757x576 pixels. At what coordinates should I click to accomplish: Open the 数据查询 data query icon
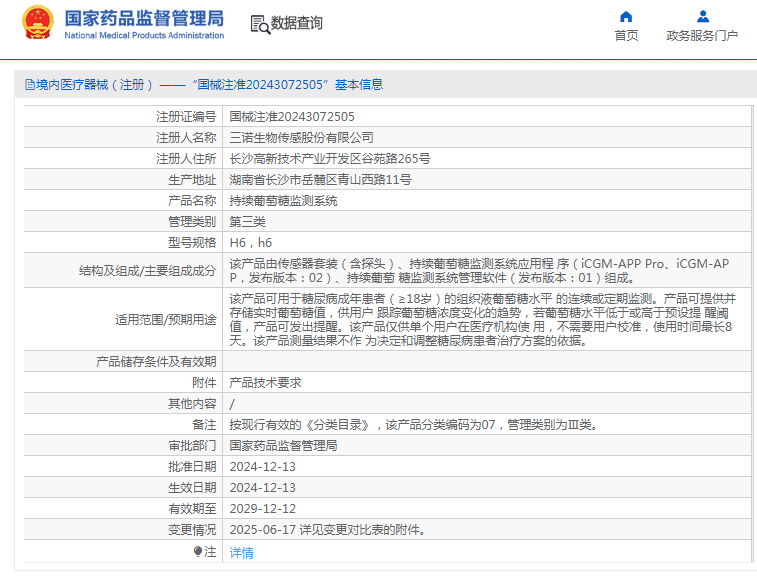click(x=260, y=24)
